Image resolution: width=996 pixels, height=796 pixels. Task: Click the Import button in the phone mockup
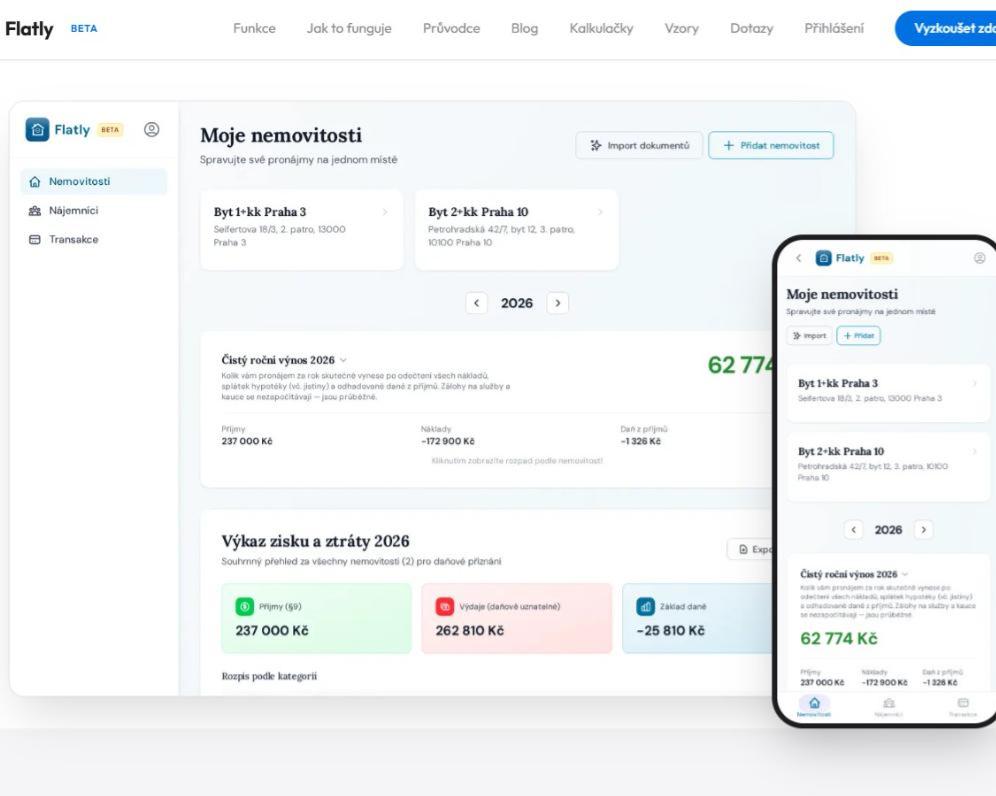click(809, 335)
